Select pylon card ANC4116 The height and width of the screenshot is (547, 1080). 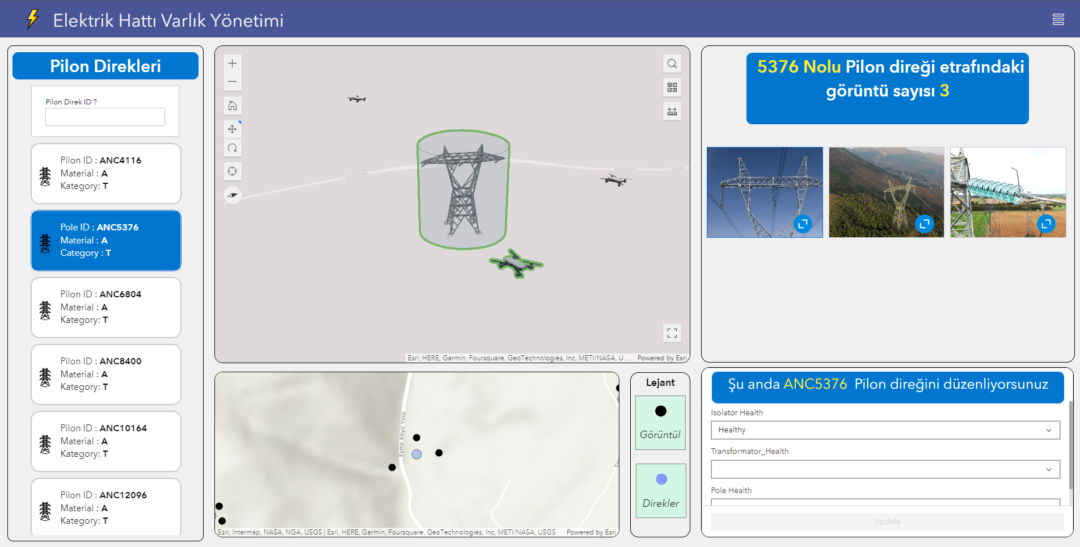106,174
